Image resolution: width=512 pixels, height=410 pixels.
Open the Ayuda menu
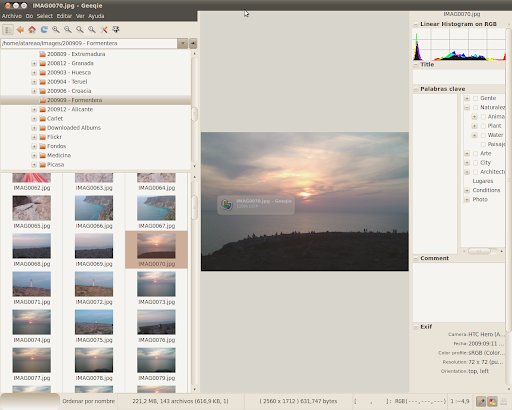[x=96, y=16]
